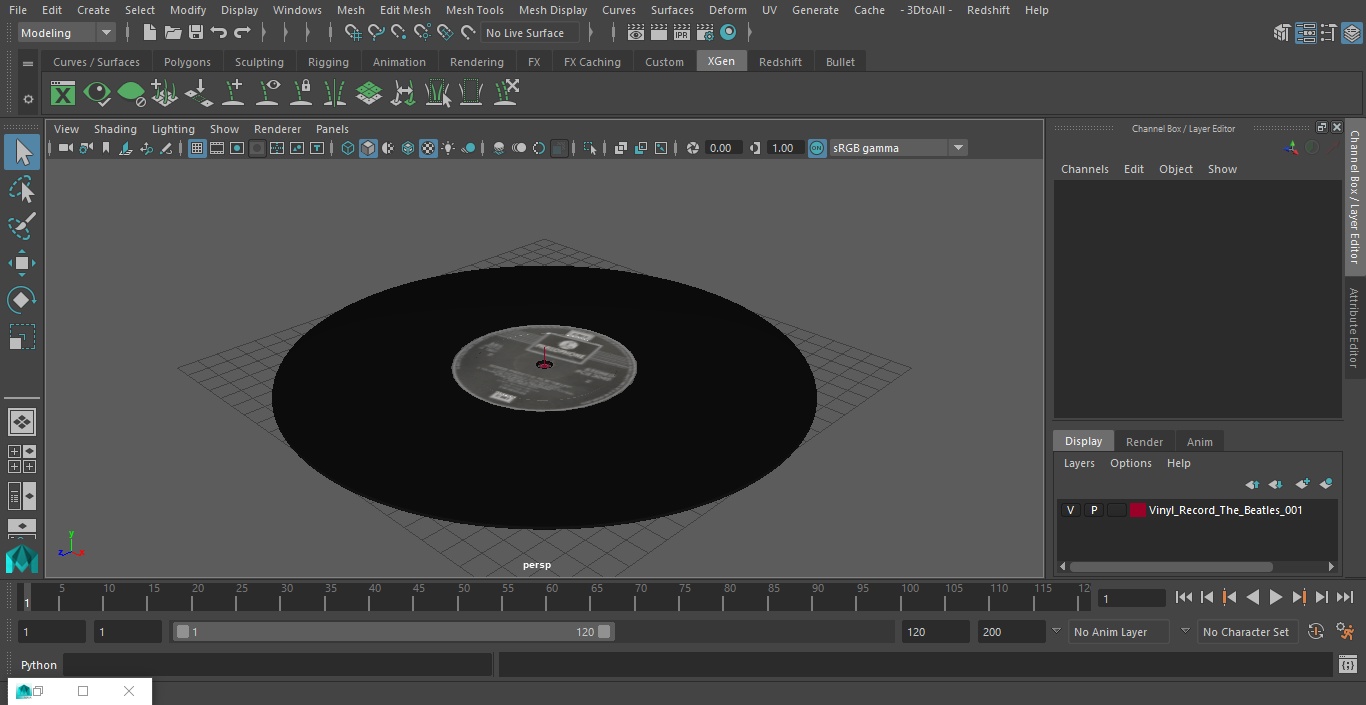Viewport: 1366px width, 705px height.
Task: Click the New Scene file icon
Action: point(149,33)
